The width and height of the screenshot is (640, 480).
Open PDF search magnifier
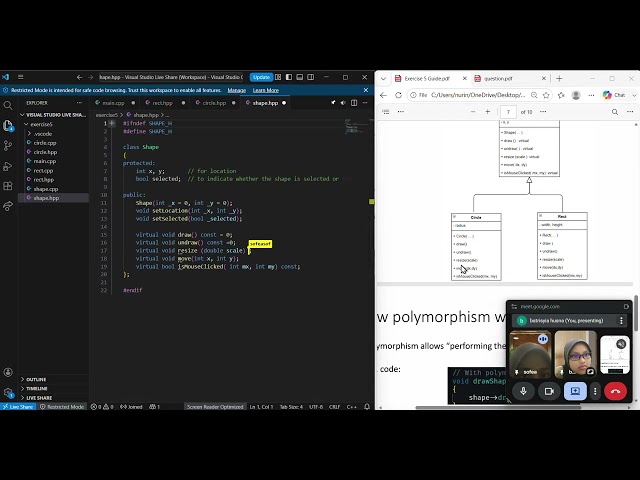(615, 112)
